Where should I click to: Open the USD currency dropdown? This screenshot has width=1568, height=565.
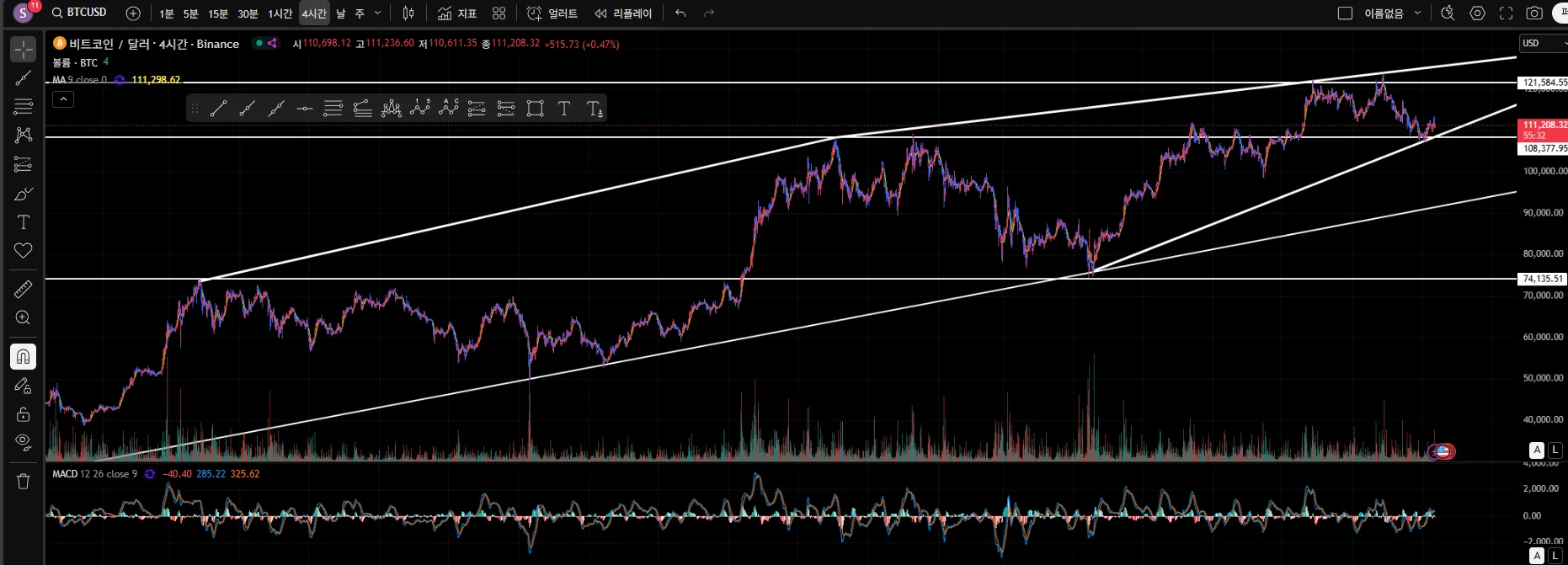pyautogui.click(x=1543, y=43)
